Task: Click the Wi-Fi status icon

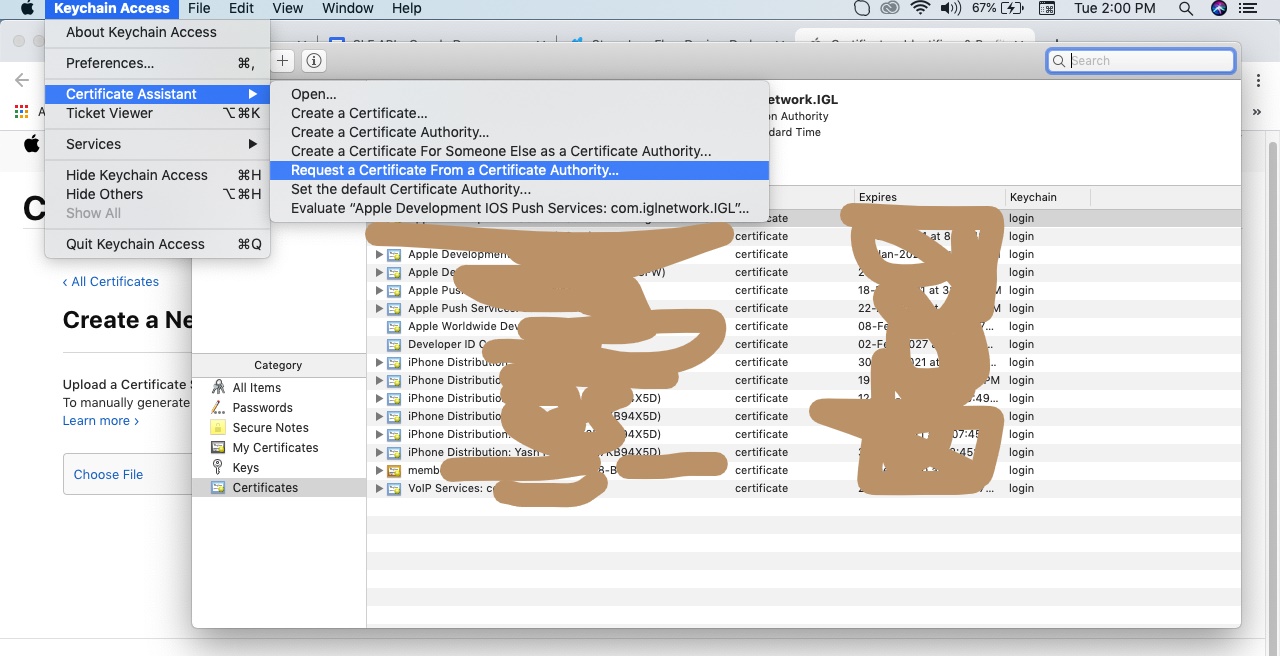Action: click(920, 8)
